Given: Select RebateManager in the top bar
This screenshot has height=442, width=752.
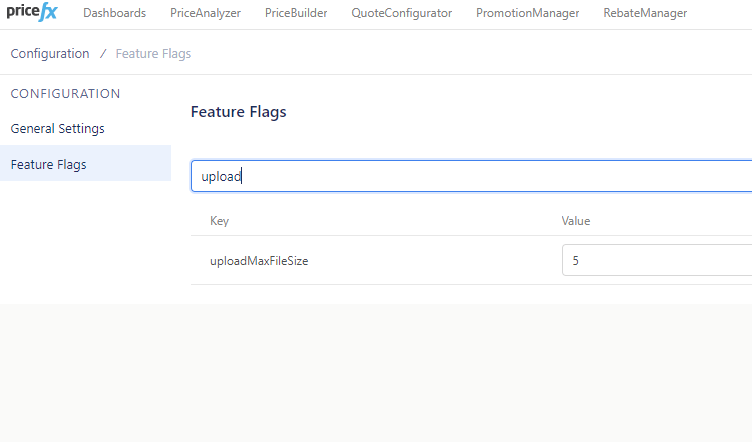Looking at the screenshot, I should tap(645, 13).
